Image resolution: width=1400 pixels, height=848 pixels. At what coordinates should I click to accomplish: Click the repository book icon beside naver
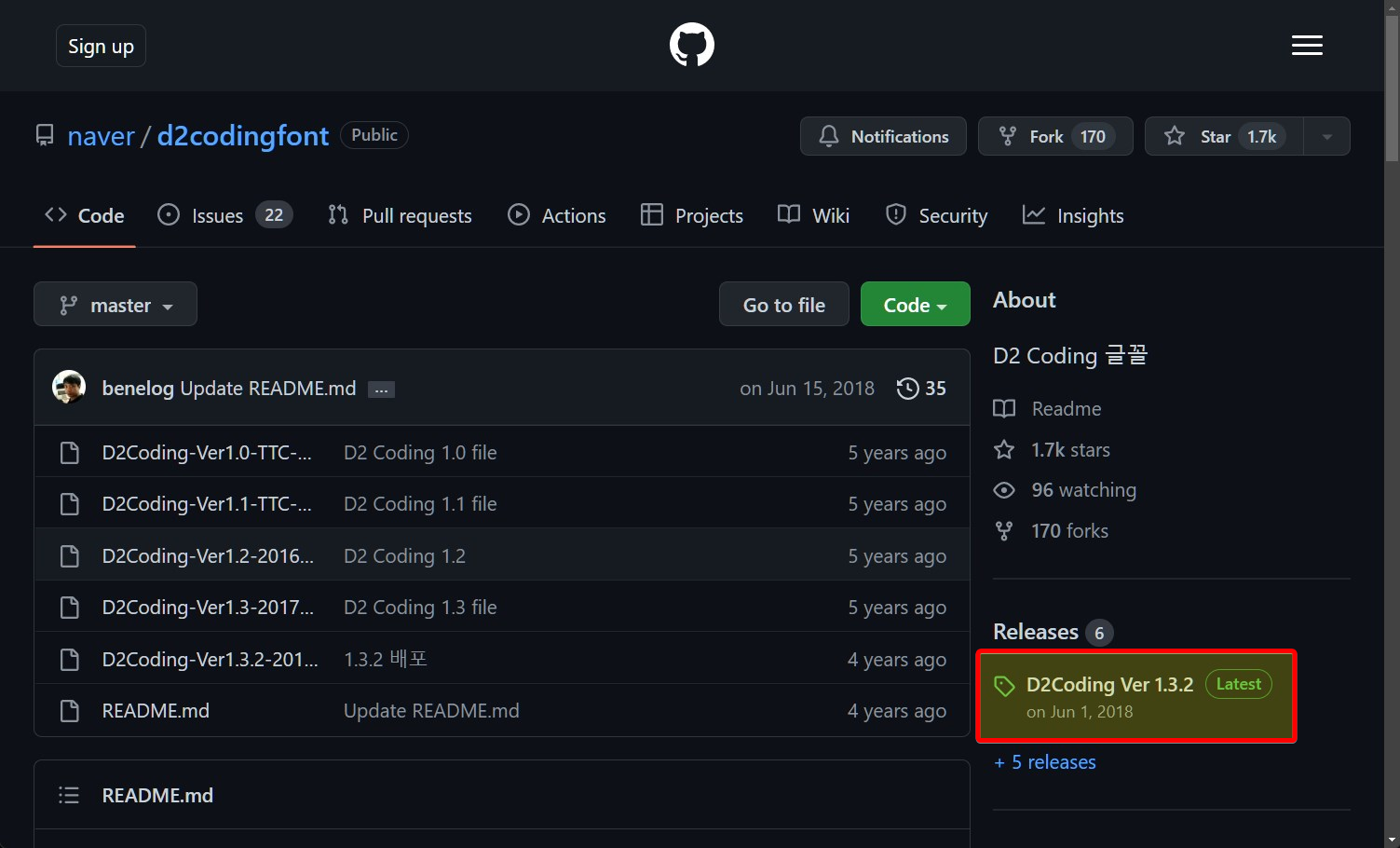(45, 136)
